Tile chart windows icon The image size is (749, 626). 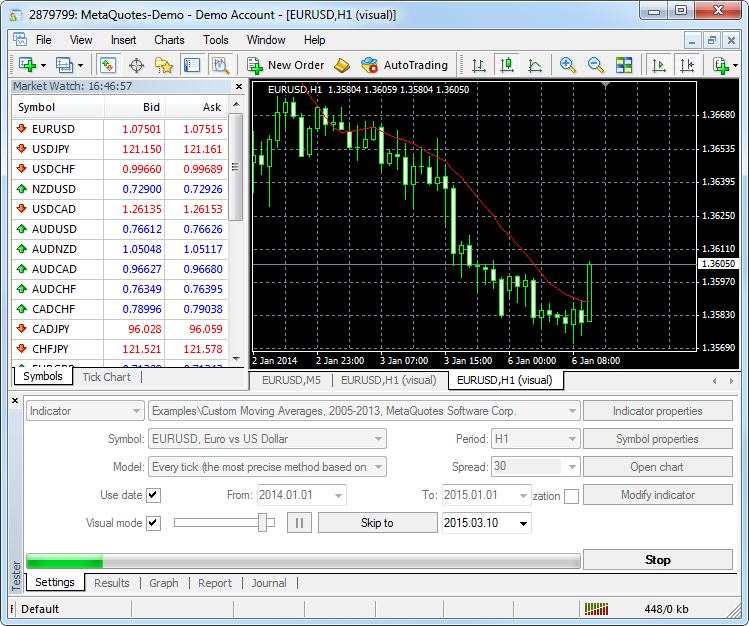pos(624,65)
